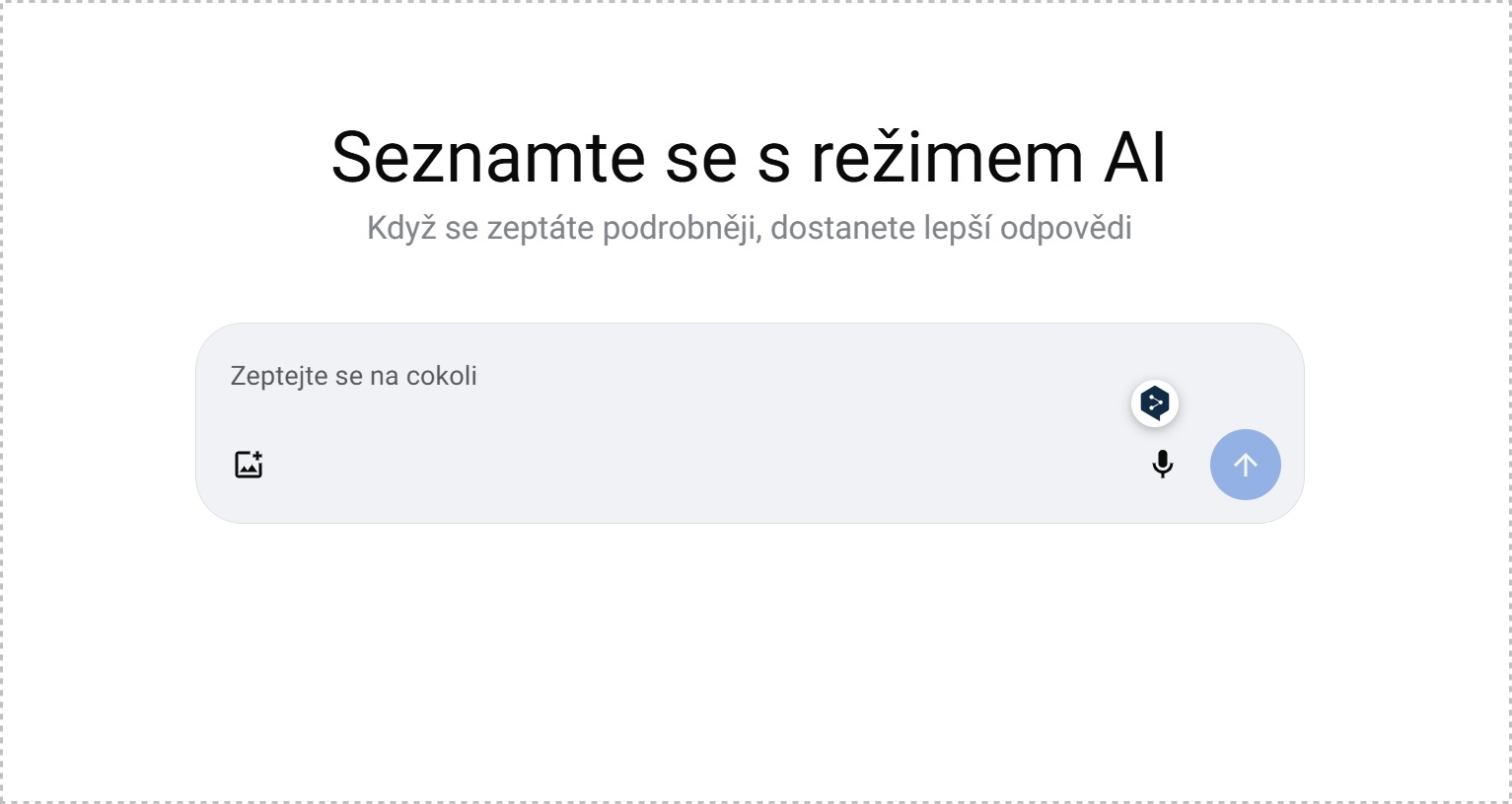Viewport: 1512px width, 804px height.
Task: Add a picture using the image-plus icon
Action: 249,465
